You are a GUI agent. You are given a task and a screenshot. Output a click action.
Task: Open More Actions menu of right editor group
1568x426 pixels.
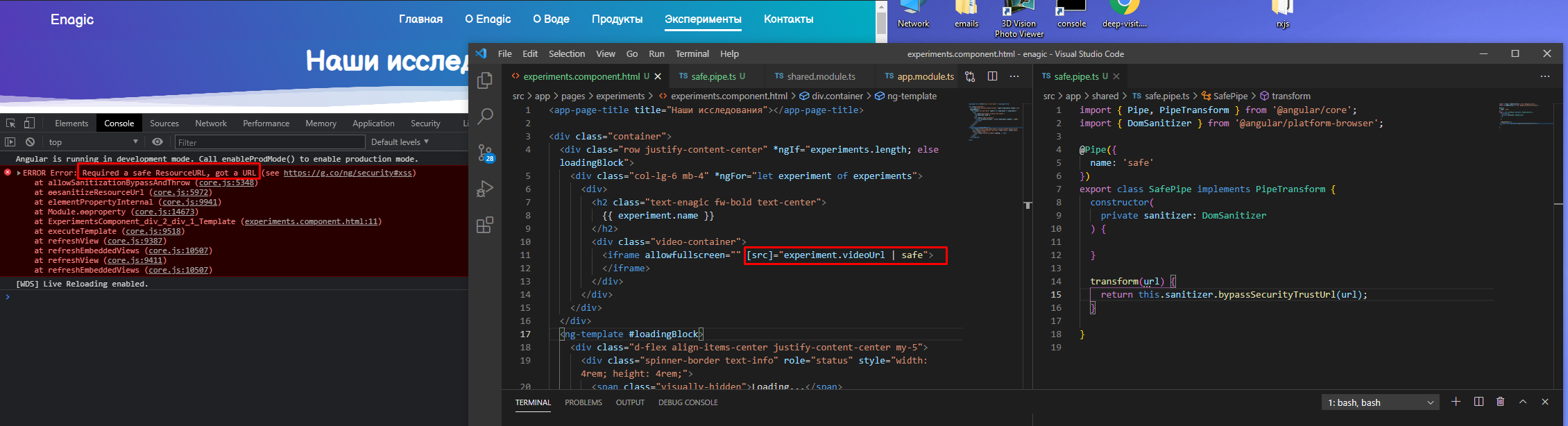[1545, 76]
